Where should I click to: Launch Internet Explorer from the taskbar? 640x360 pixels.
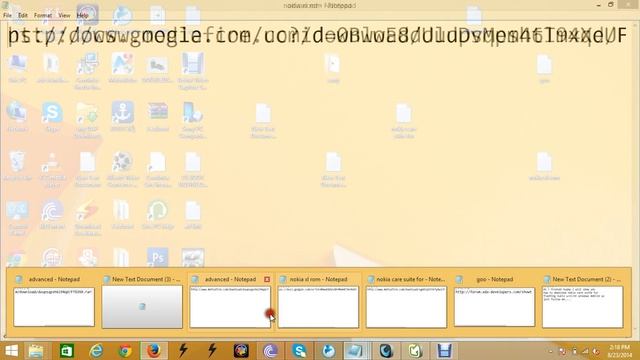96,351
